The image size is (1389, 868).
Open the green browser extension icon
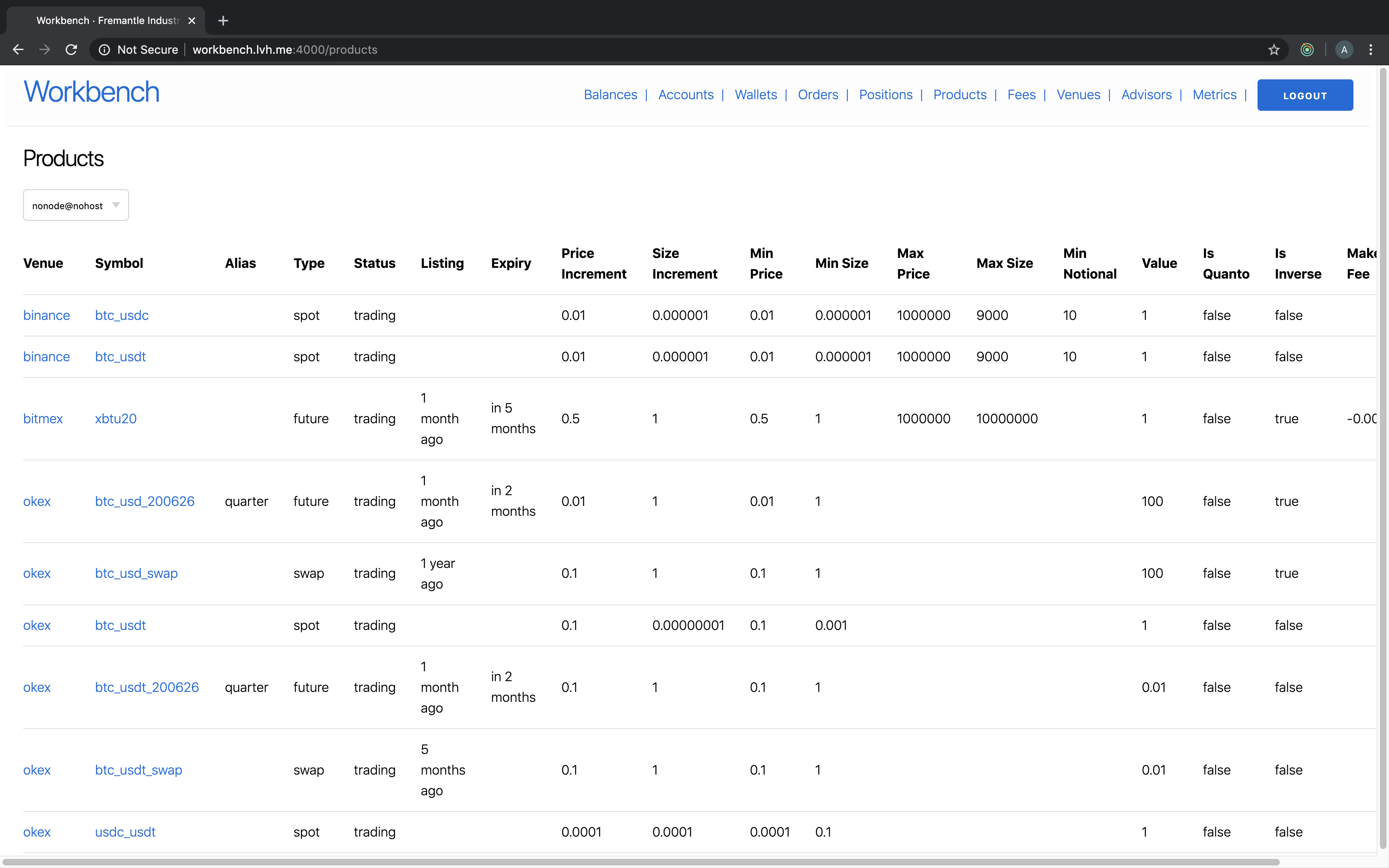click(1307, 50)
